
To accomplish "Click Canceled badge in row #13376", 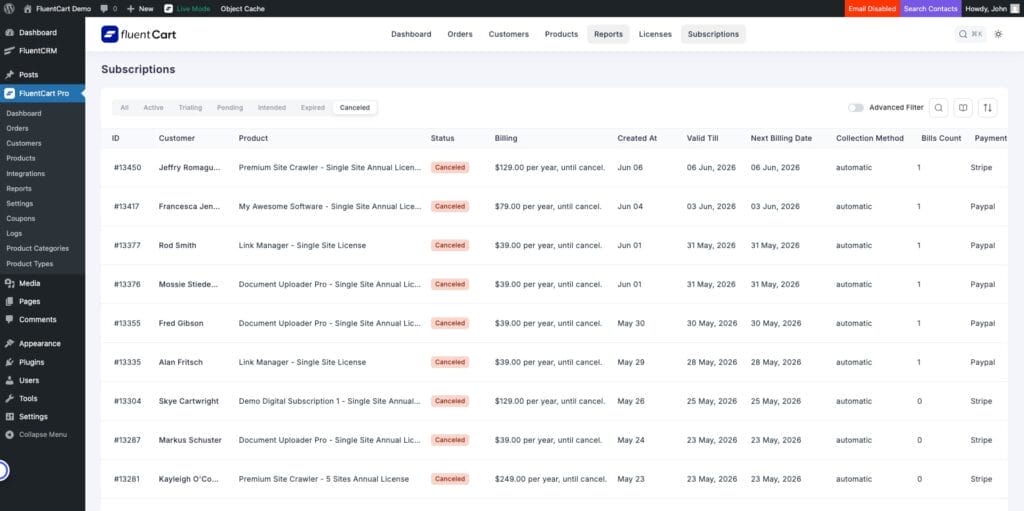I will click(450, 284).
